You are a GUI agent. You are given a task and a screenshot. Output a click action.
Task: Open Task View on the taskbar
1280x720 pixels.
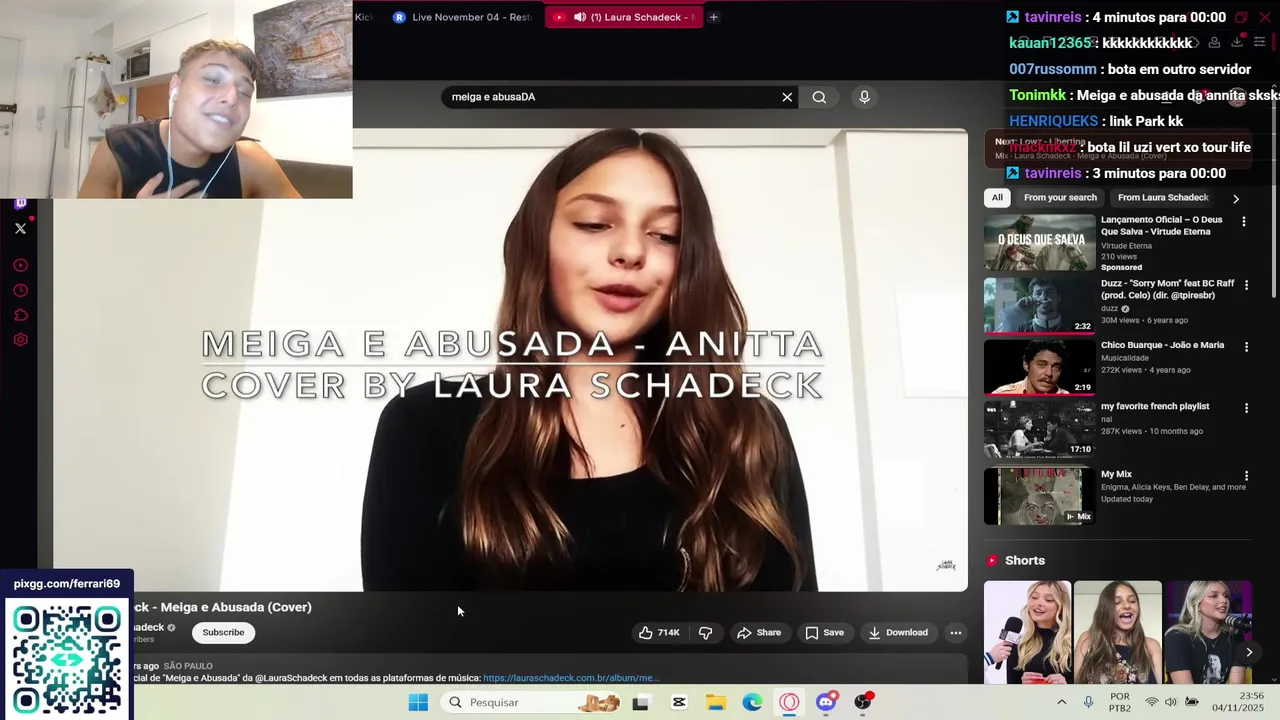(x=641, y=702)
